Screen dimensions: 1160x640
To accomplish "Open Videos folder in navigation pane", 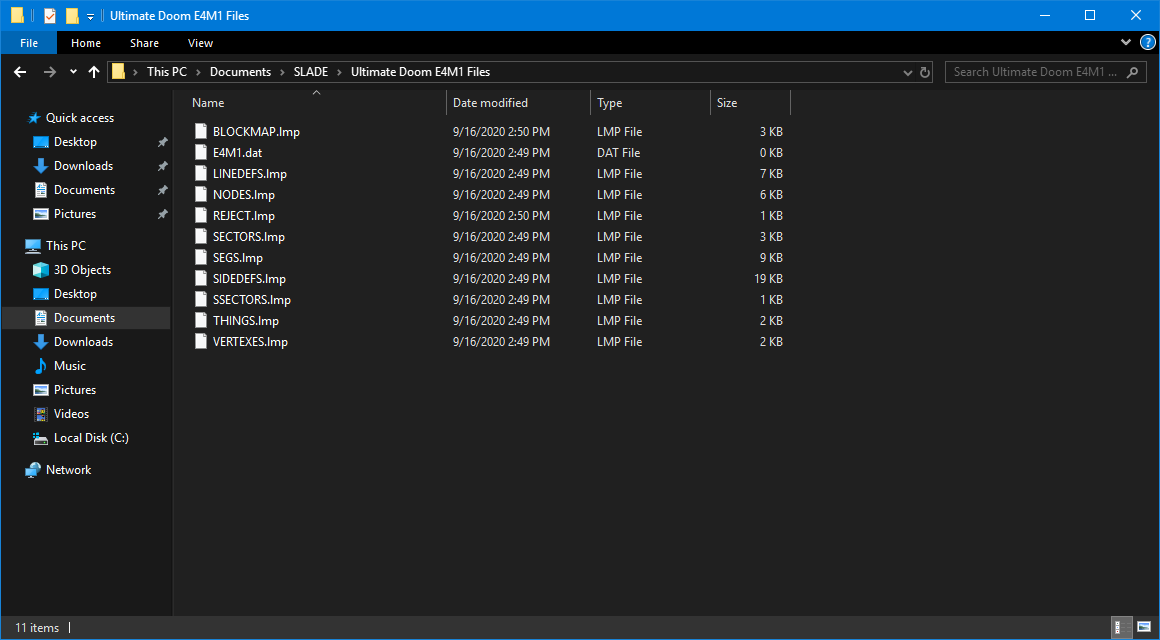I will [71, 414].
